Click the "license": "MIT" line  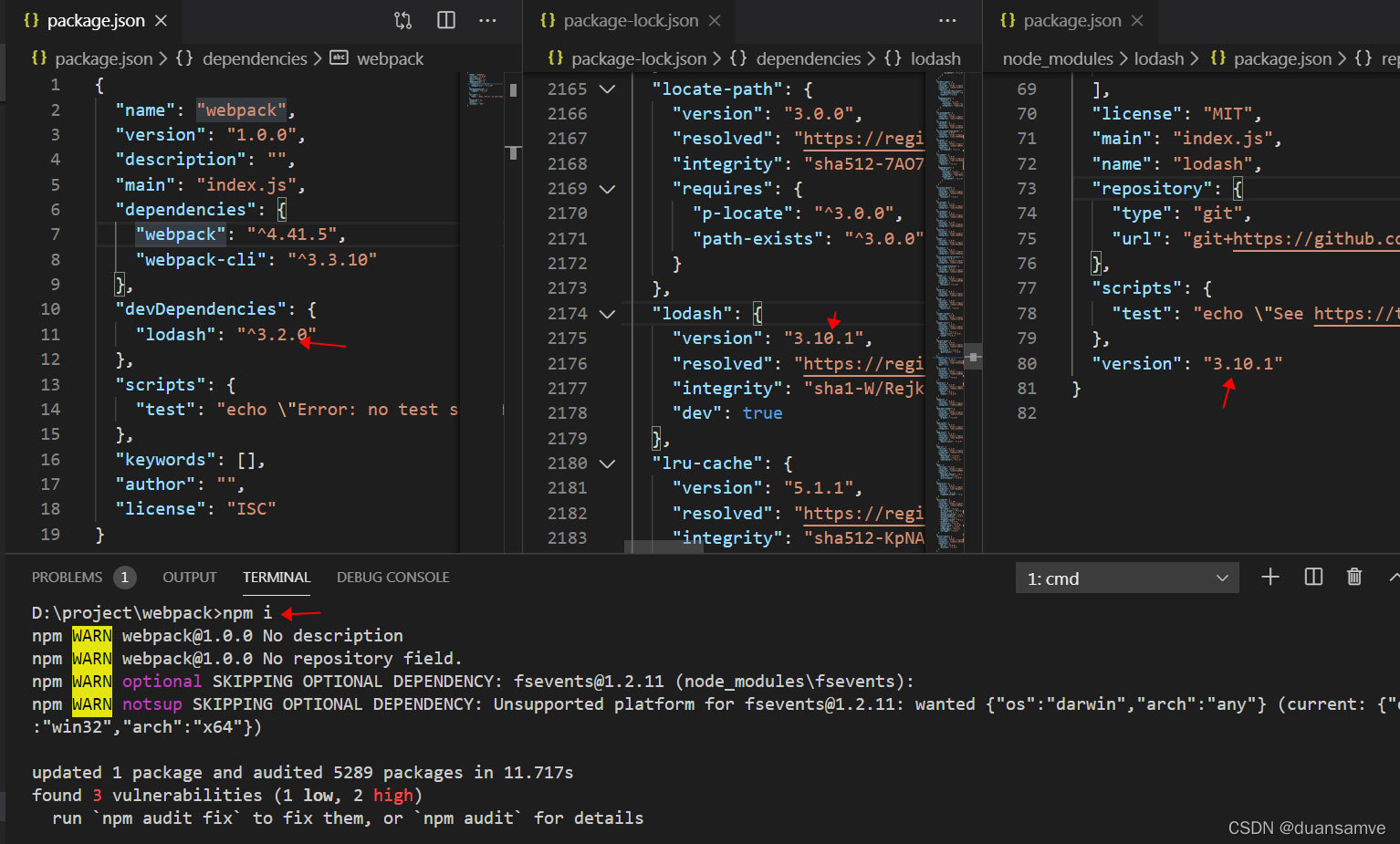(x=1176, y=114)
